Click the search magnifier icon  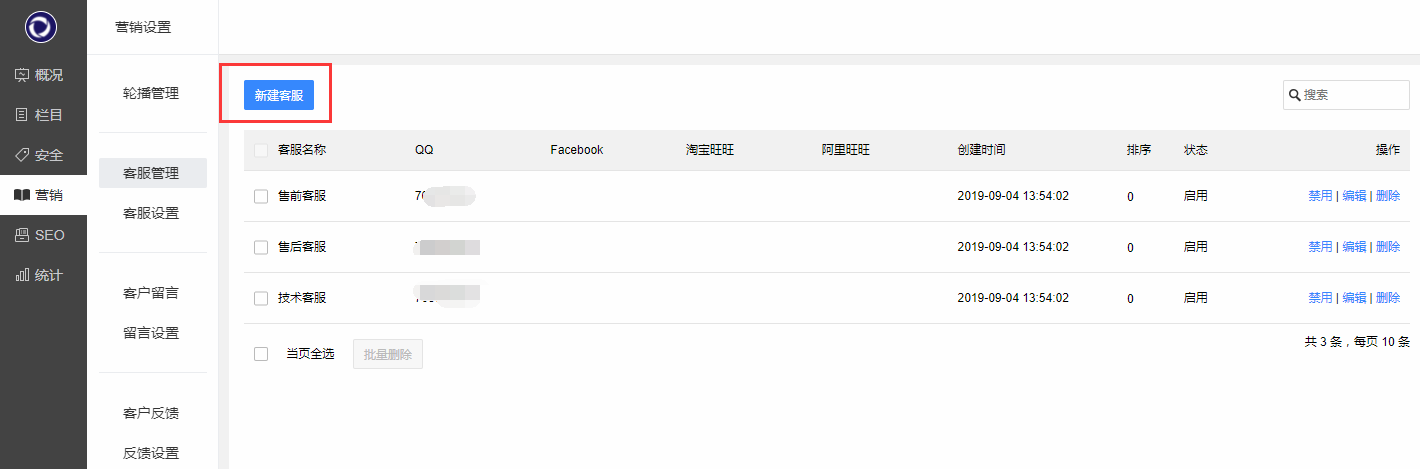(x=1295, y=95)
